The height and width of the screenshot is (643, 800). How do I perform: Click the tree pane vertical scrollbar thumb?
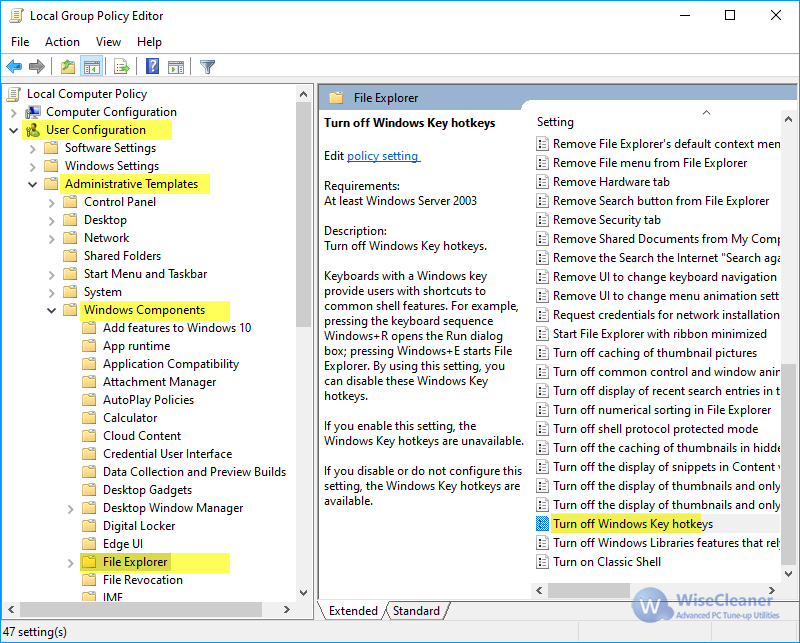tap(304, 214)
